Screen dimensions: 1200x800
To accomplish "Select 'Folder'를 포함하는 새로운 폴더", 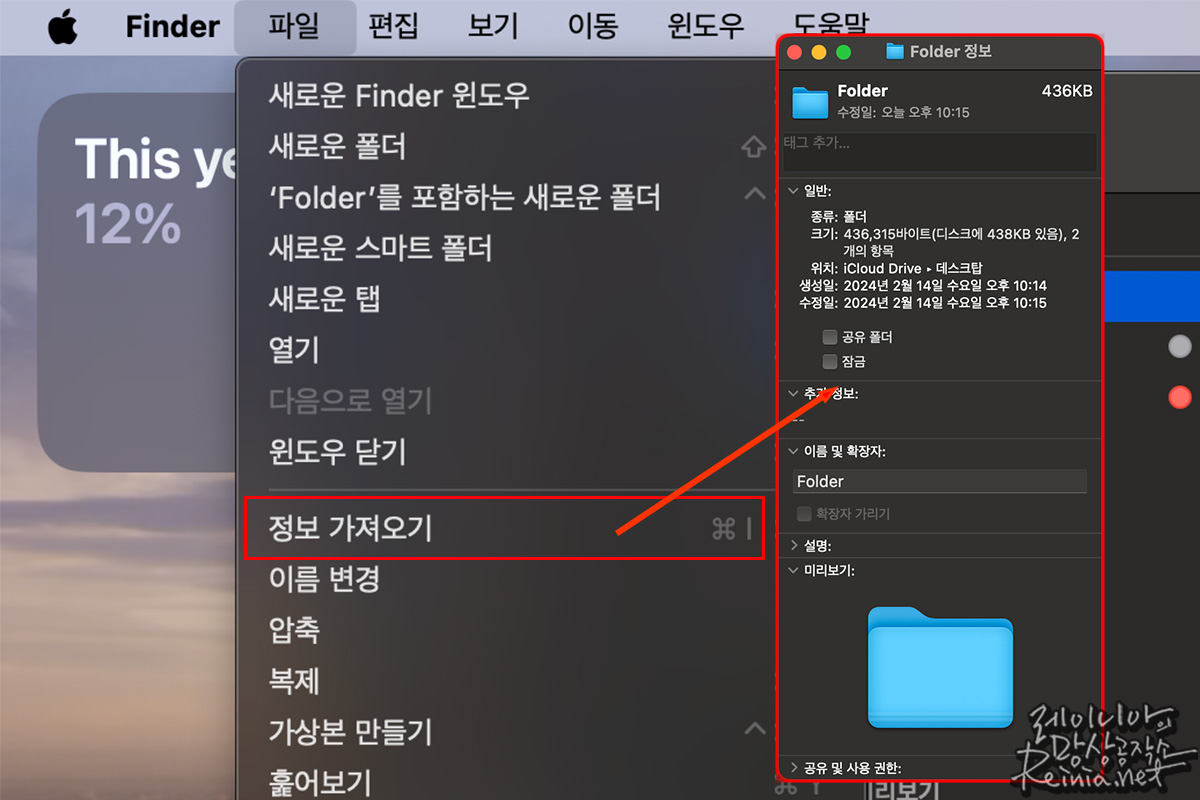I will pyautogui.click(x=465, y=198).
